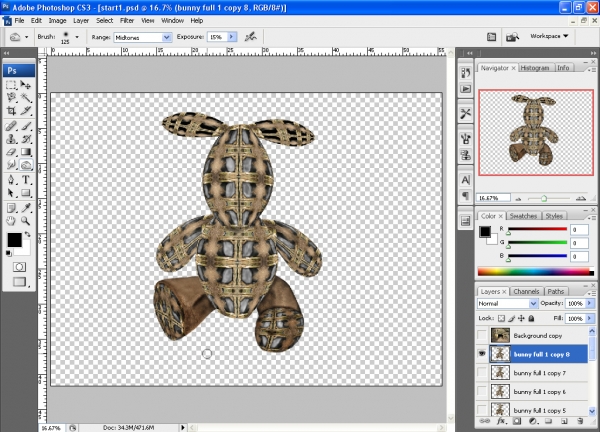Select the Burn tool in toolbox
This screenshot has width=600, height=432.
pos(26,165)
